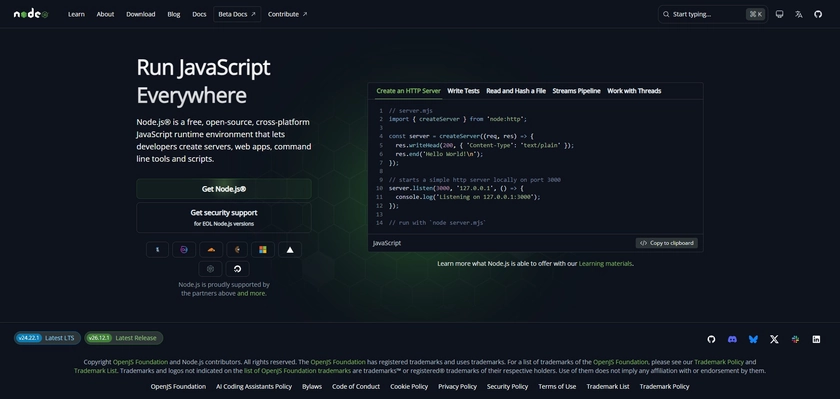Open the Privacy Policy footer link
The width and height of the screenshot is (840, 399).
click(x=457, y=386)
